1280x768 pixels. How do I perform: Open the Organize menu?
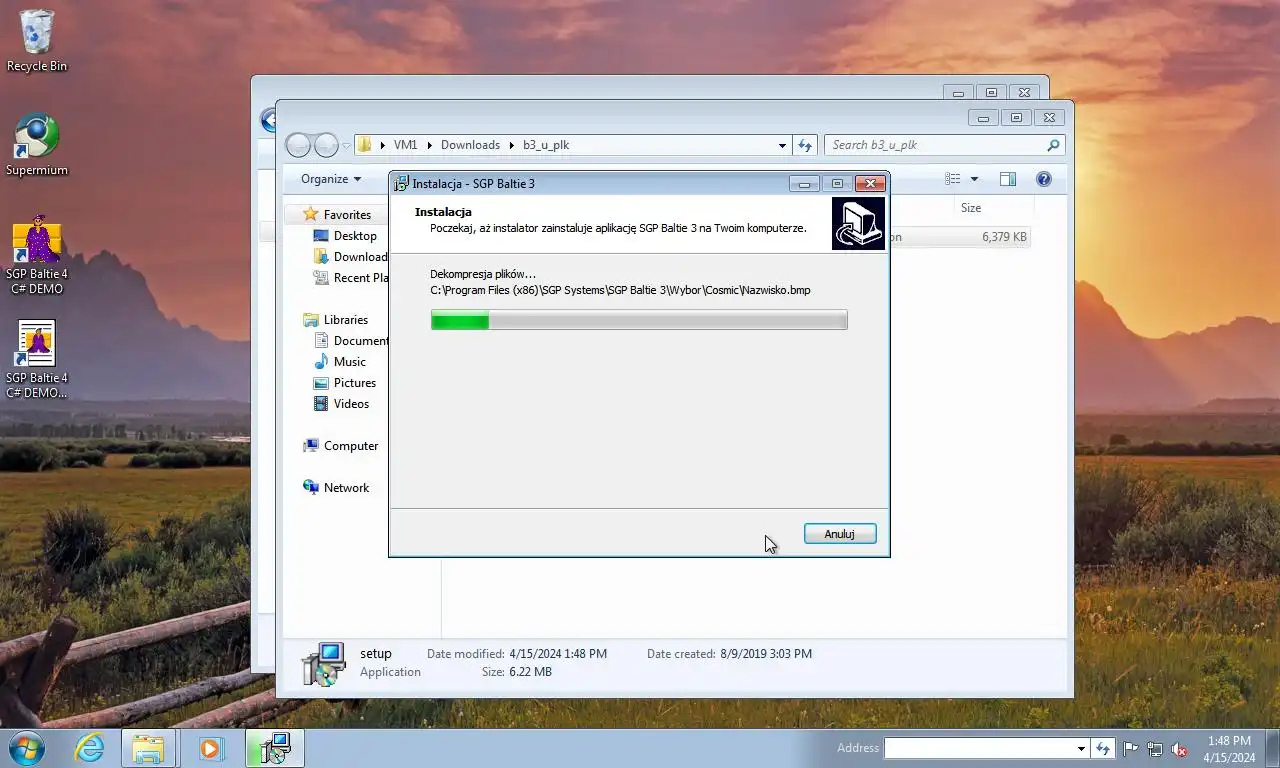[331, 179]
